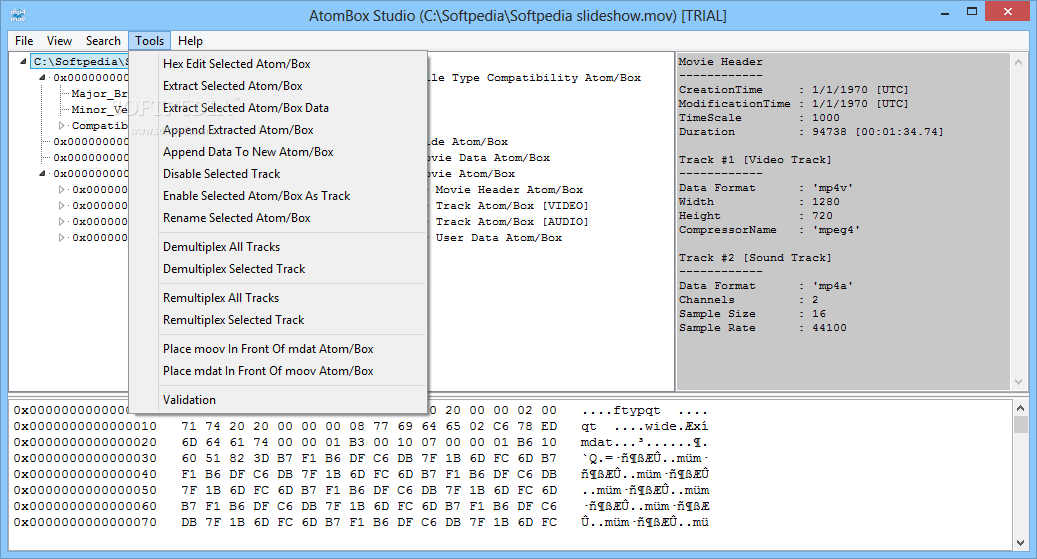Choose Append Data To New Atom/Box
The height and width of the screenshot is (559, 1037).
(x=278, y=152)
